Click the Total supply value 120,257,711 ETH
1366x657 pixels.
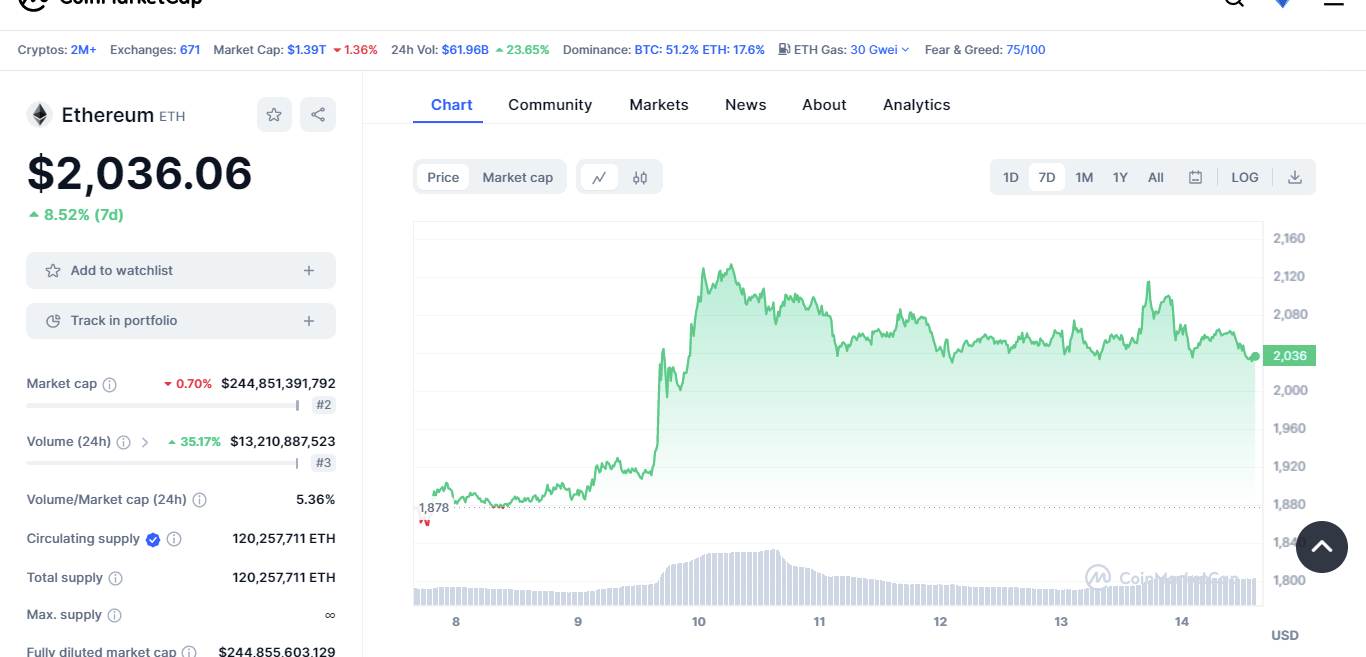284,578
